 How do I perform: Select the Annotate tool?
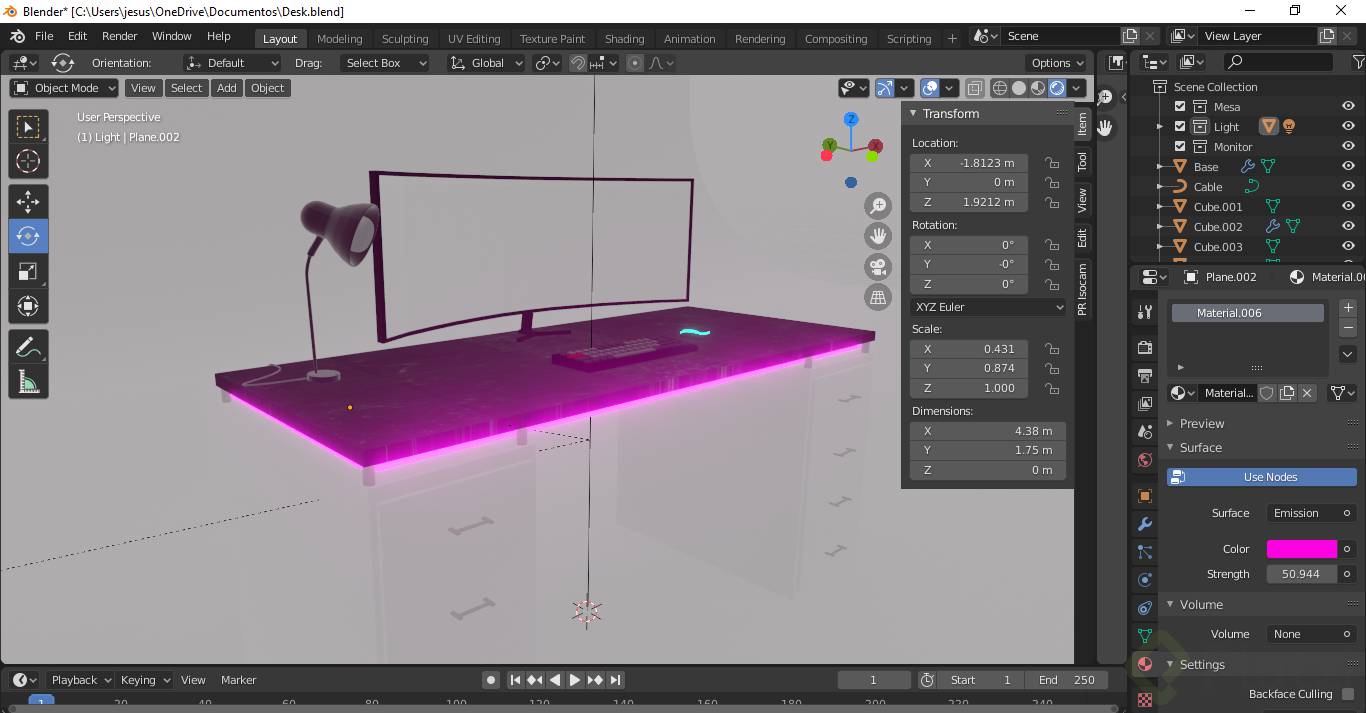point(28,345)
